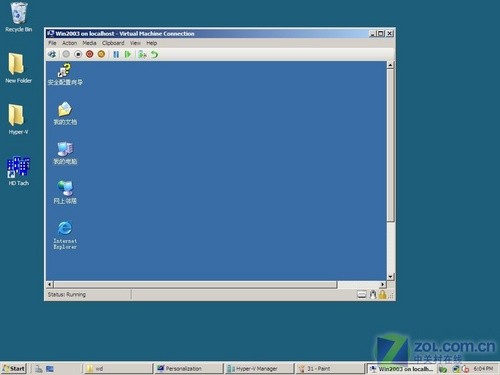This screenshot has width=500, height=375.
Task: Click the red tray icon beside the clock
Action: tap(465, 369)
